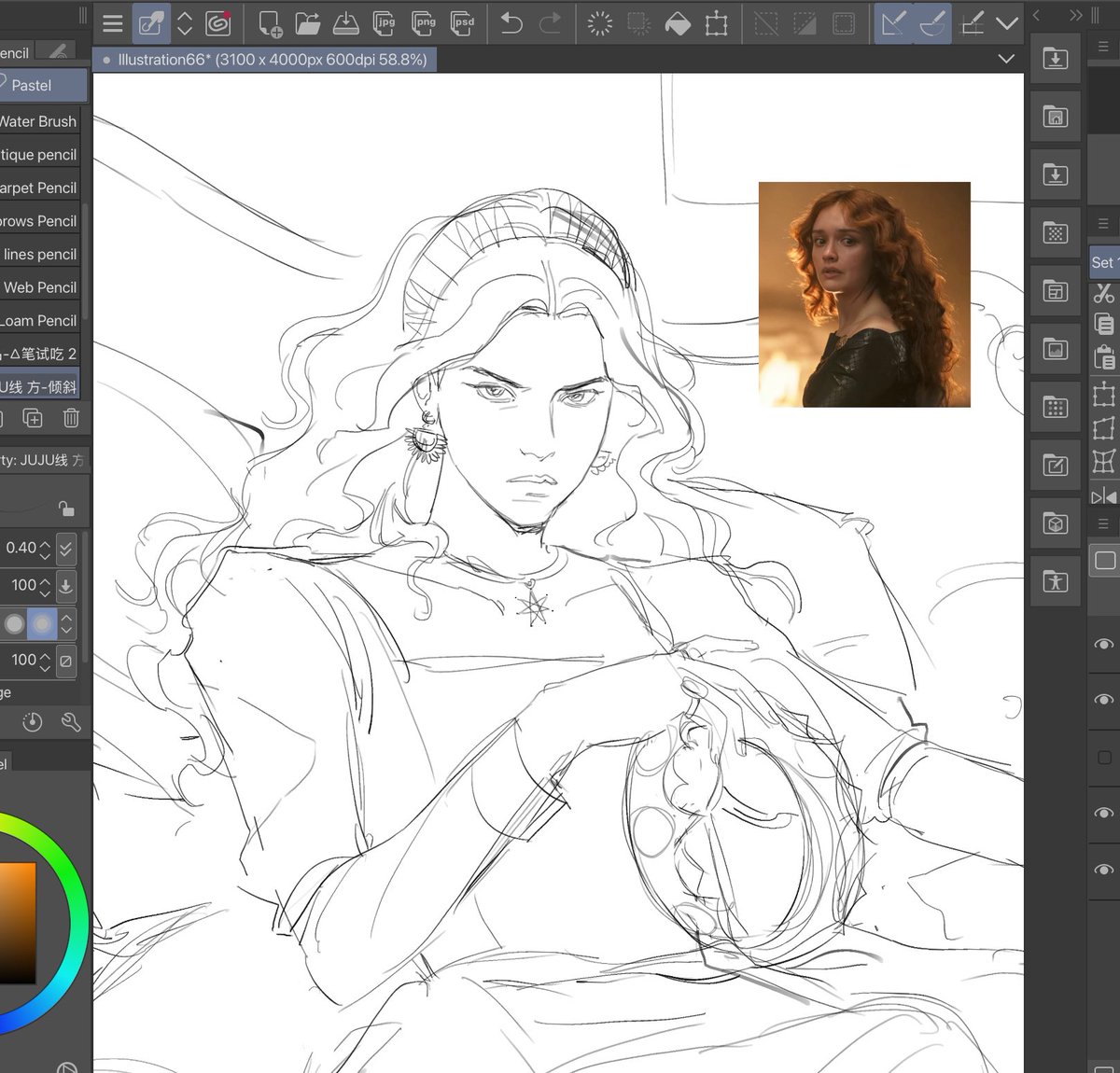Expand the command bar overflow chevron

1007,24
